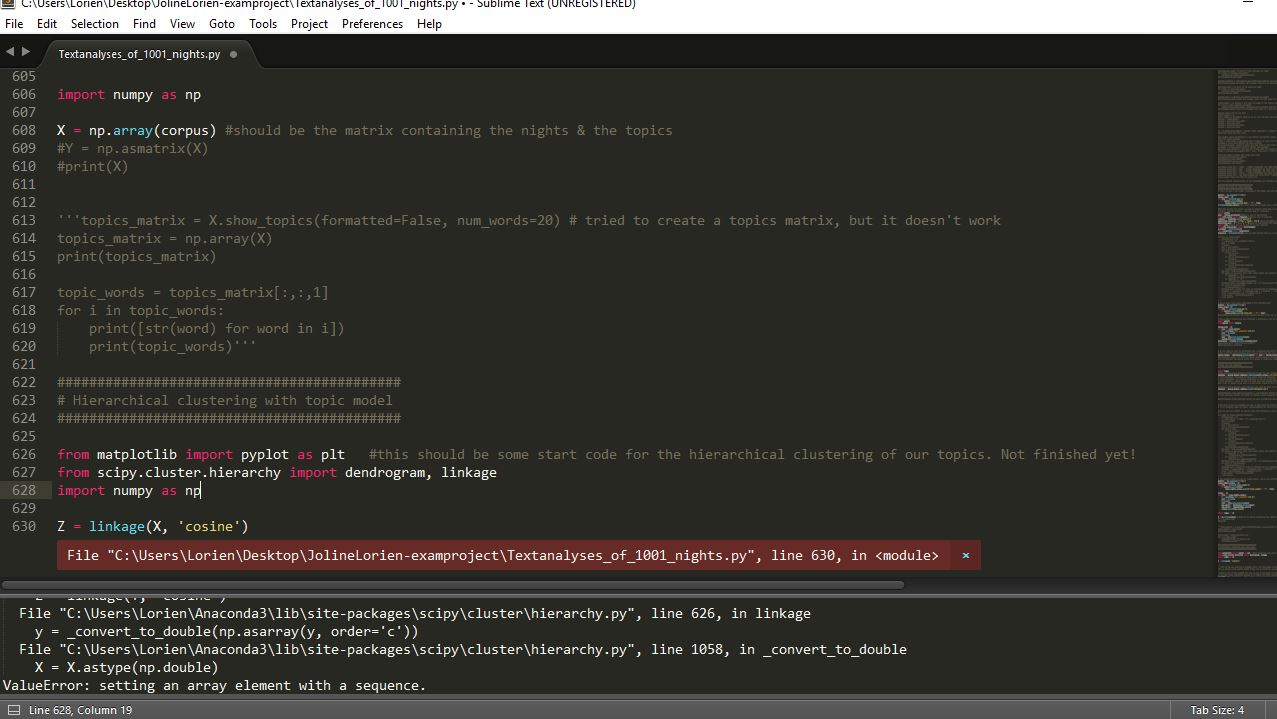Open the Preferences menu
This screenshot has width=1277, height=719.
click(372, 23)
